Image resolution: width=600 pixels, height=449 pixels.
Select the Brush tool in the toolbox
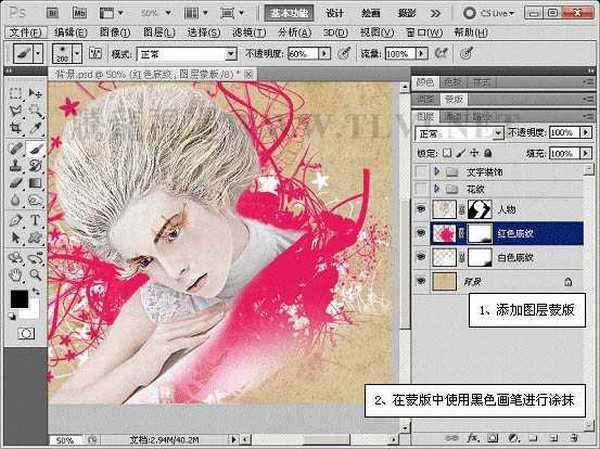pyautogui.click(x=34, y=147)
